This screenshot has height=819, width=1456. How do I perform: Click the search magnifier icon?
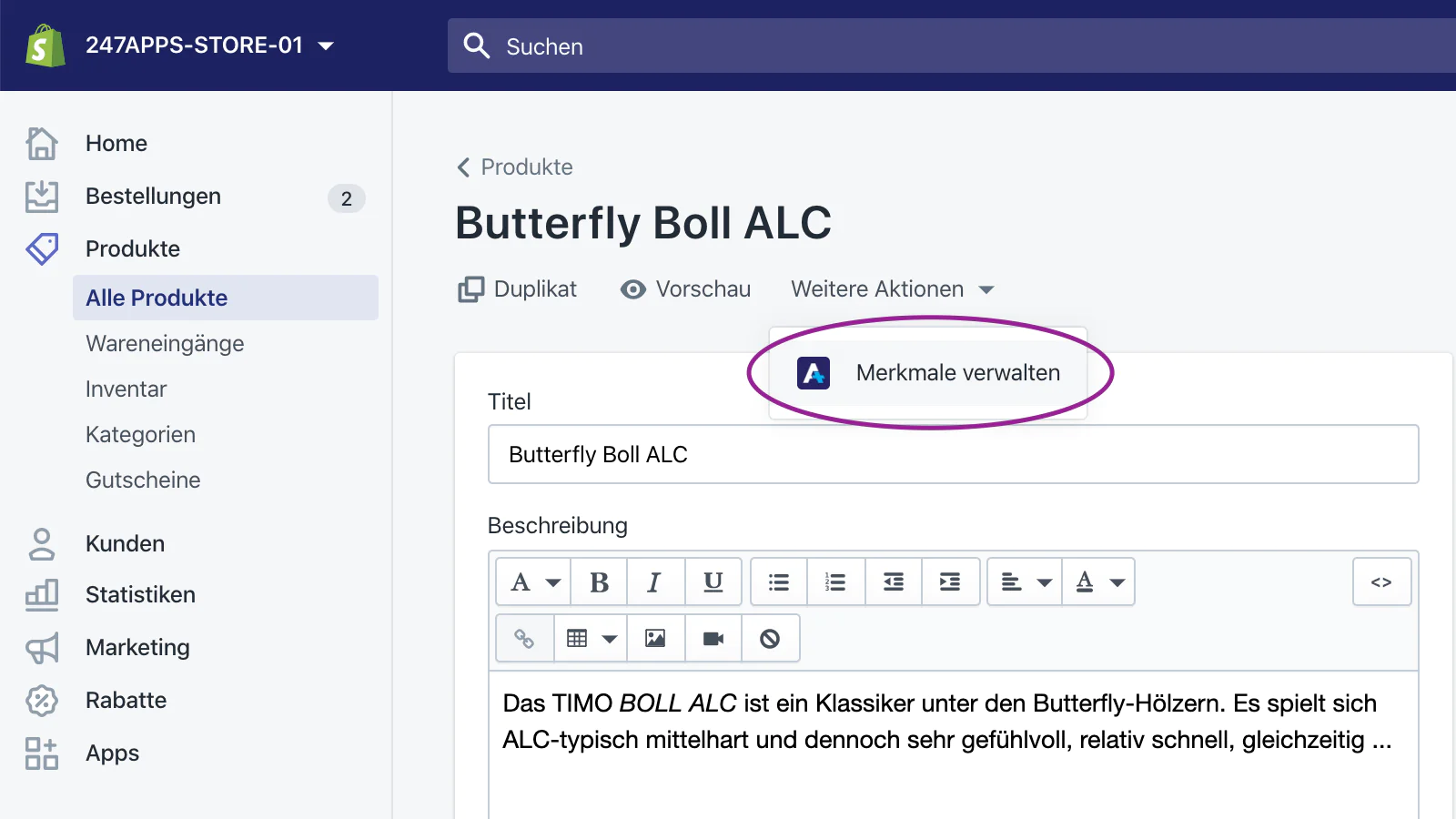(477, 45)
